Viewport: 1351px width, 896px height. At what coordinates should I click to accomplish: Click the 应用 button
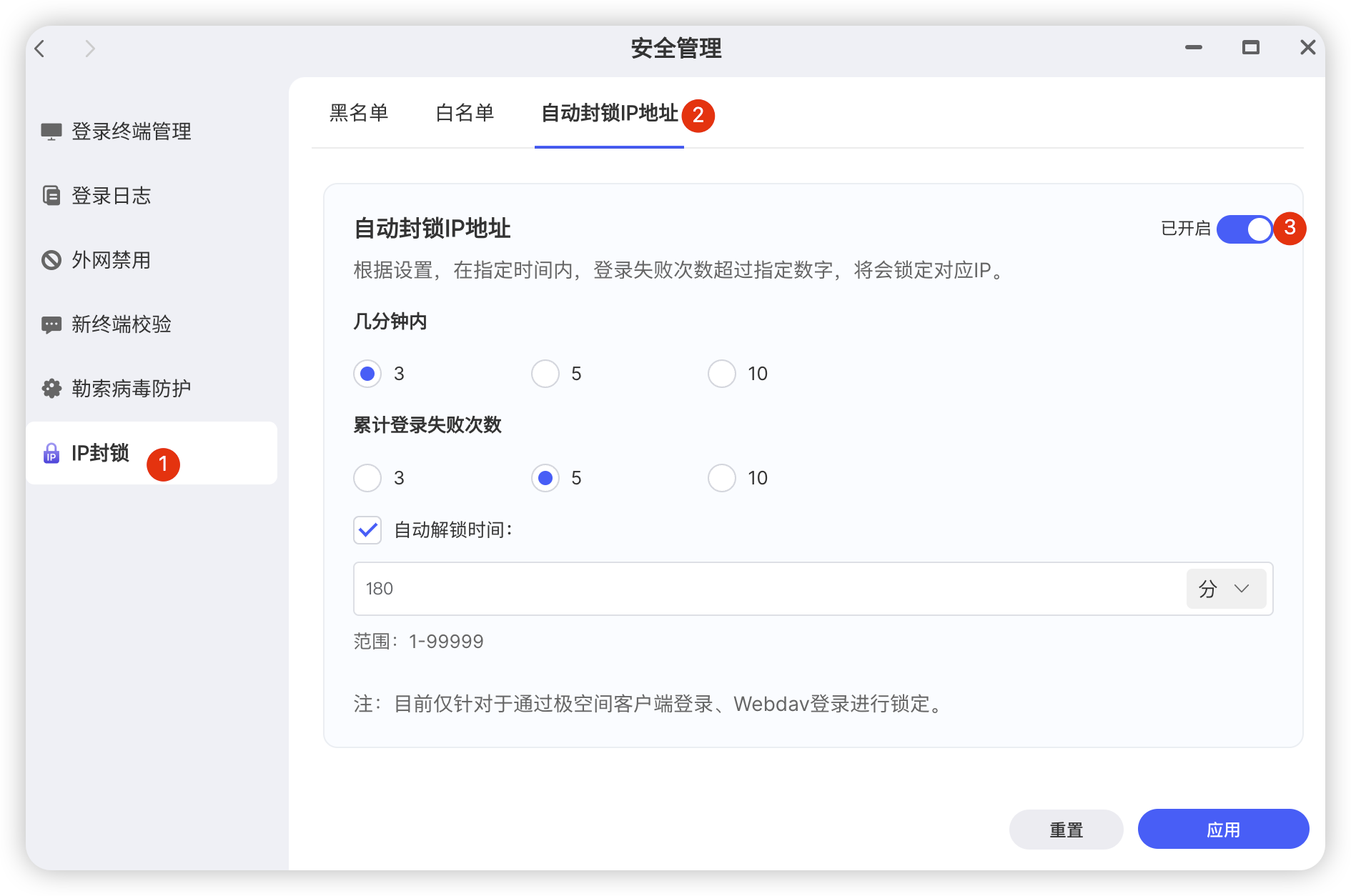[x=1224, y=830]
